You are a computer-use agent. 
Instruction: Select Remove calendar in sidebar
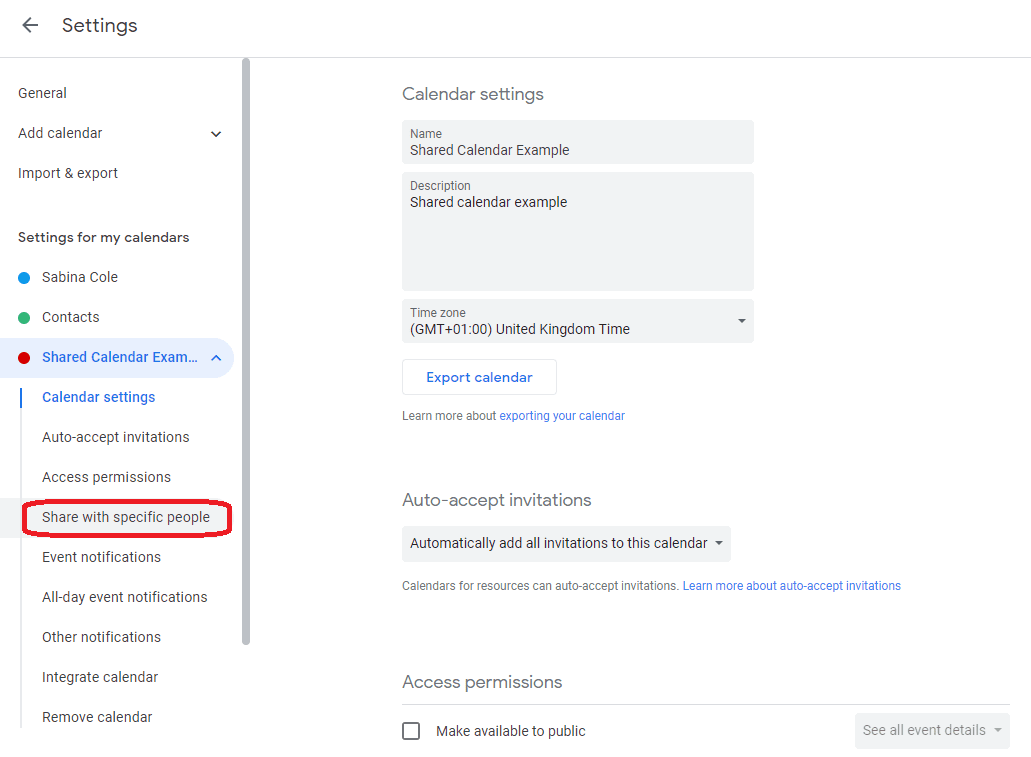coord(97,717)
